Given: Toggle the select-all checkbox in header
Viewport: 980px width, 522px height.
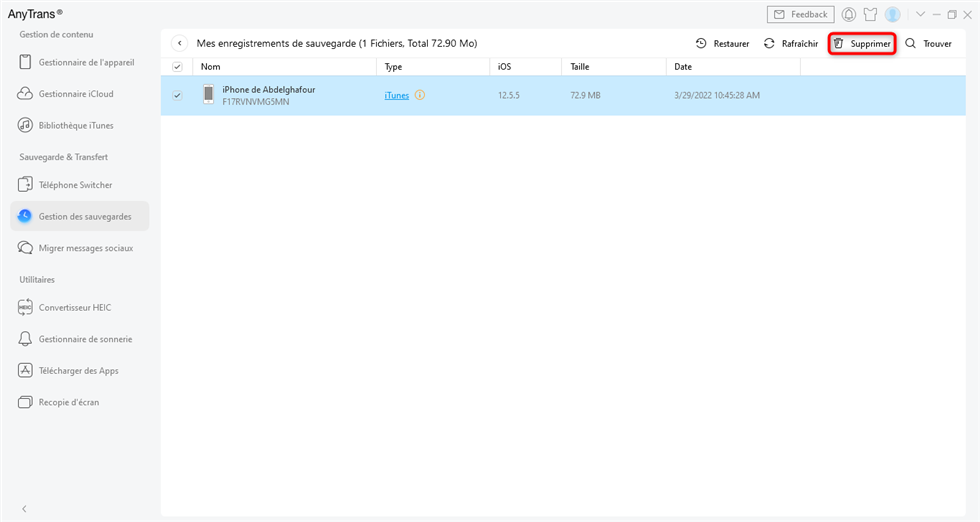Looking at the screenshot, I should pos(178,67).
